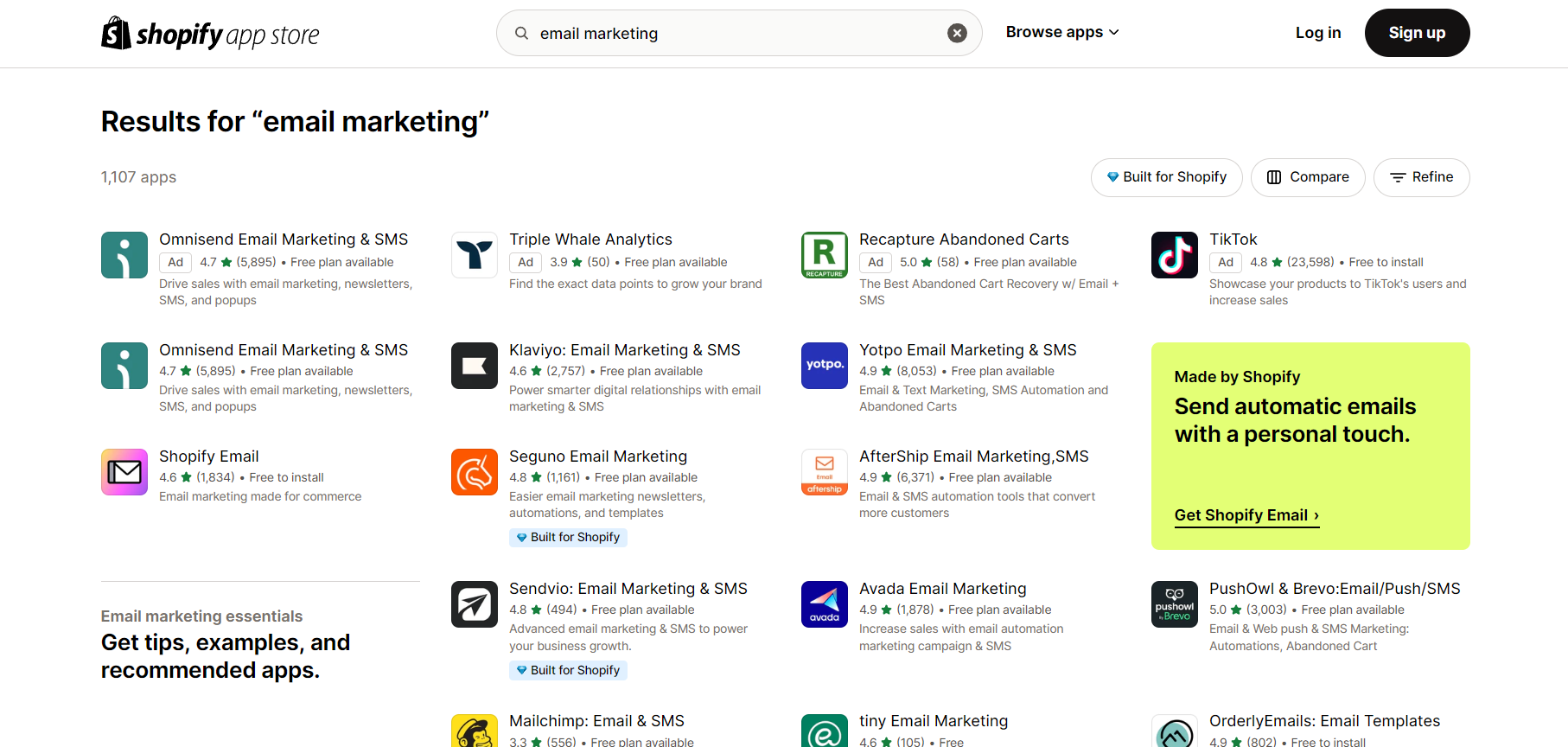Open Triple Whale Analytics title link
This screenshot has height=747, width=1568.
pos(590,239)
